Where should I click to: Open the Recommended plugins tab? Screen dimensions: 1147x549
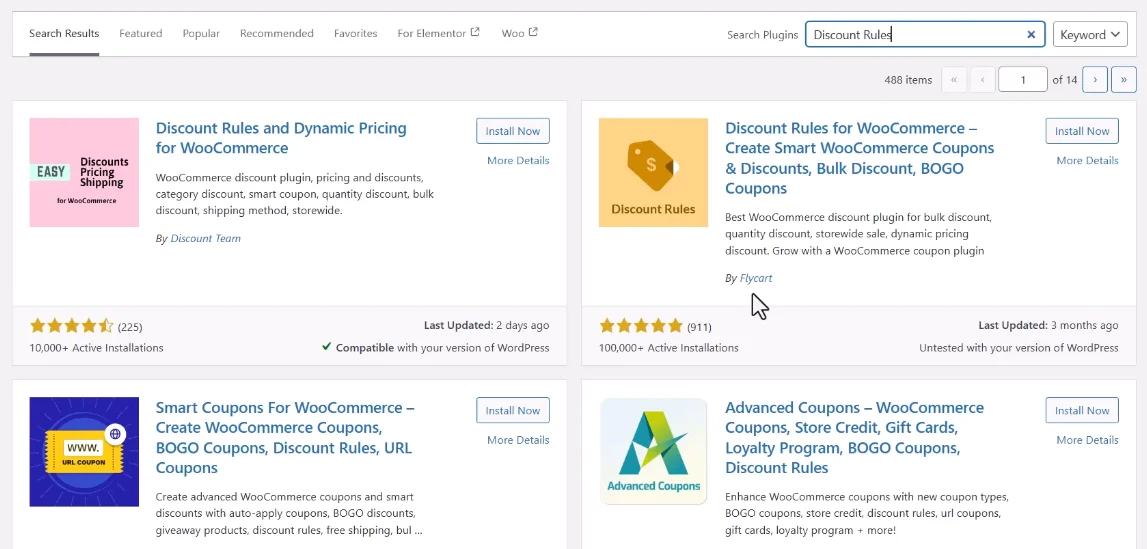277,34
